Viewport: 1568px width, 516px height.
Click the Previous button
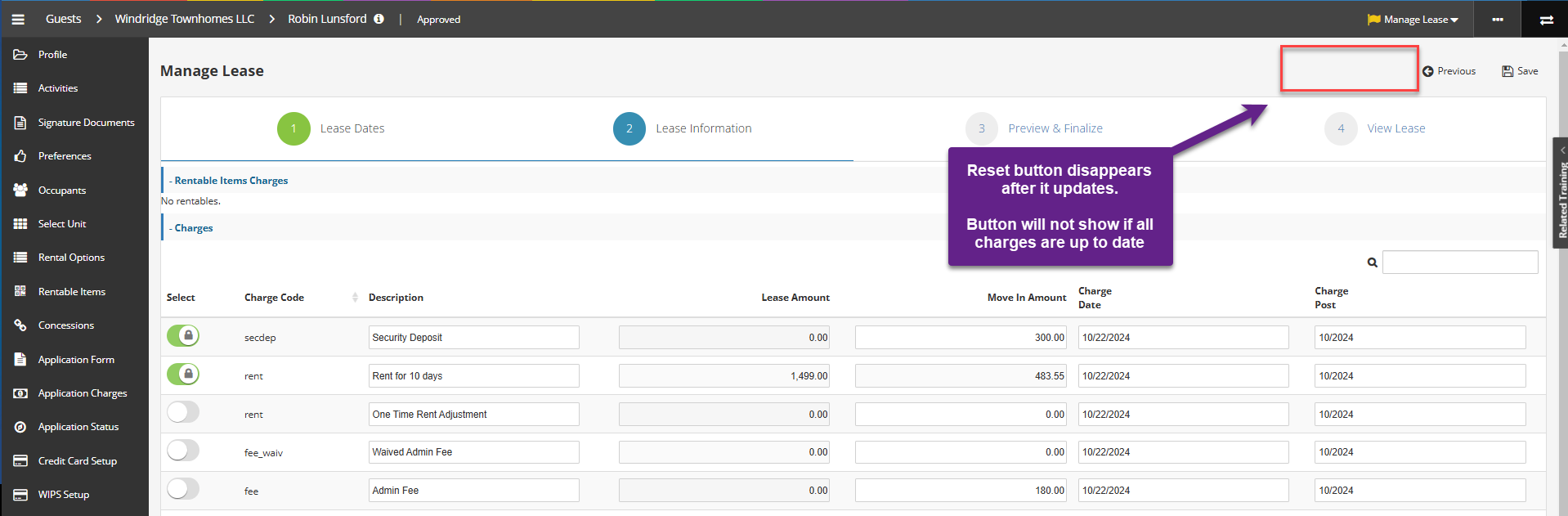[1449, 71]
